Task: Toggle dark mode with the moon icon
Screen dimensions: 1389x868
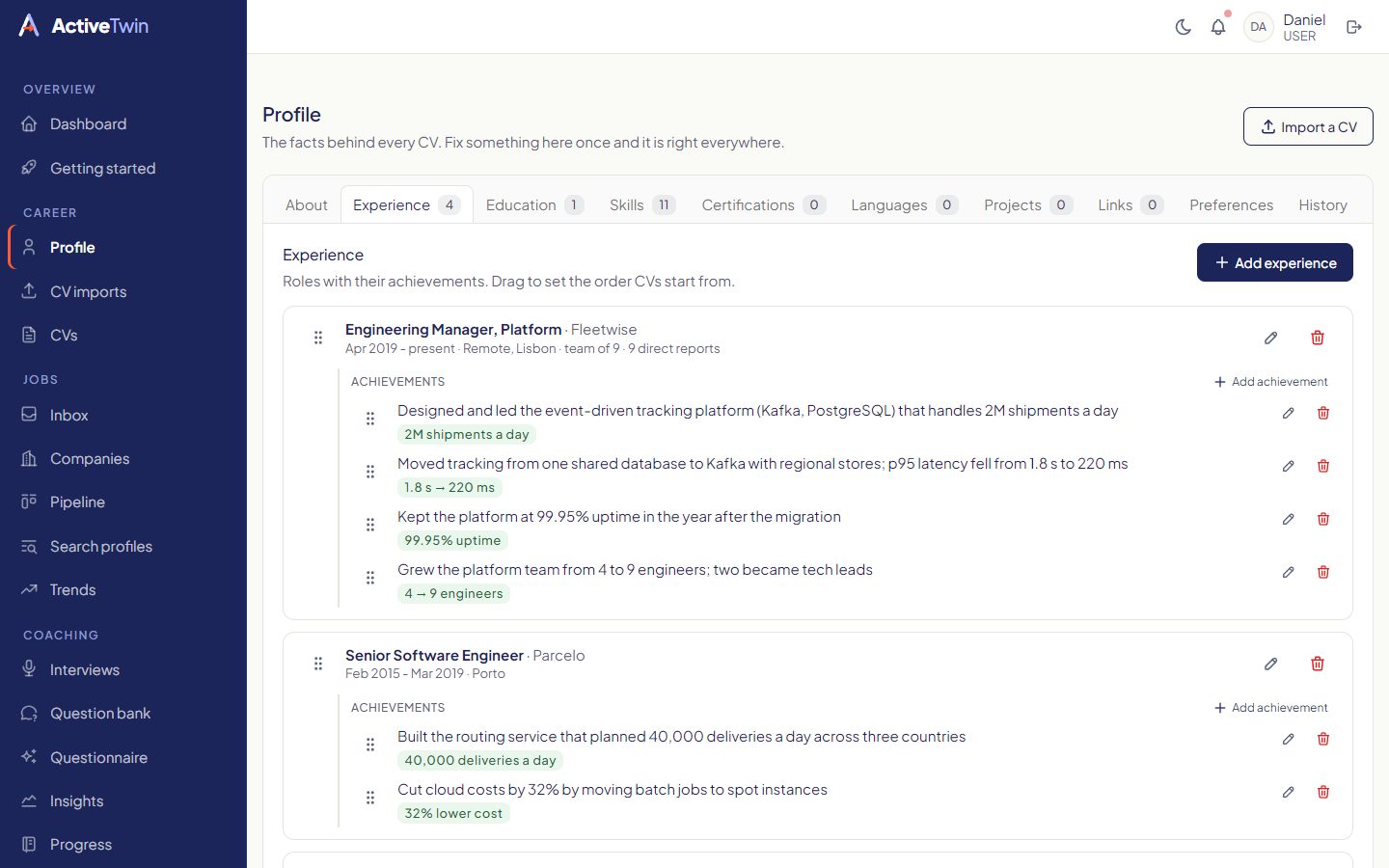Action: coord(1183,27)
